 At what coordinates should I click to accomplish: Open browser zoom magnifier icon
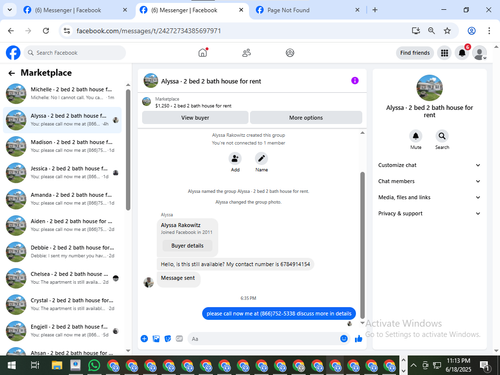[431, 31]
